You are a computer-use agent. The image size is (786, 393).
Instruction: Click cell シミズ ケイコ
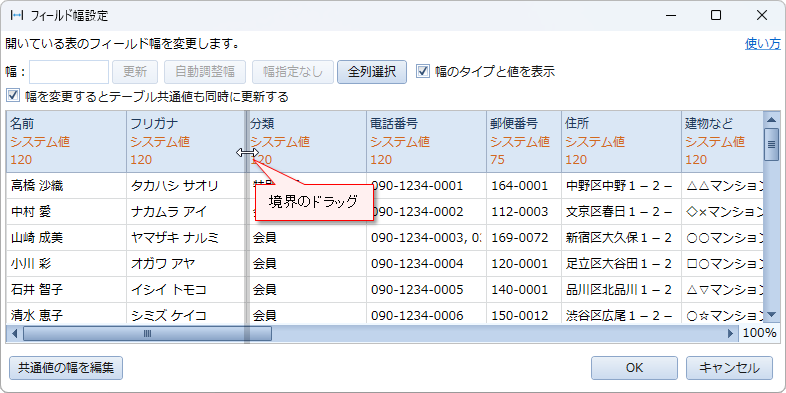pos(185,313)
